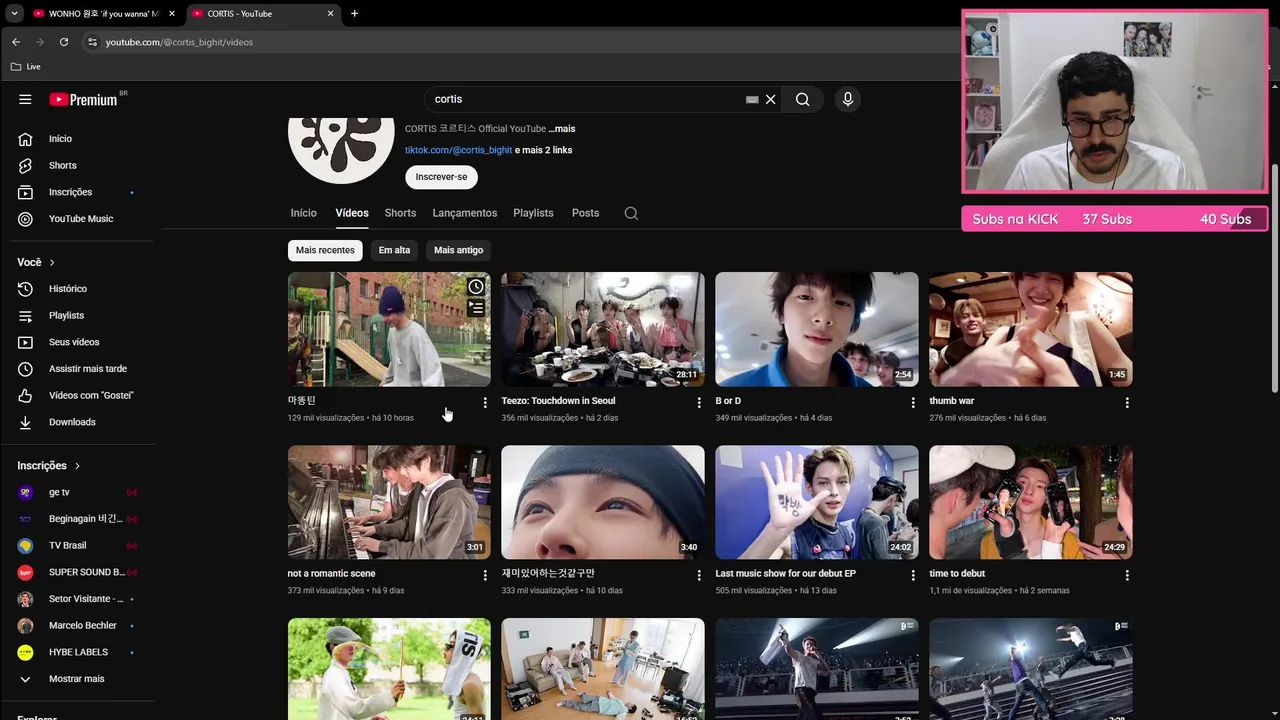Open options menu for thumb war

coord(1127,402)
